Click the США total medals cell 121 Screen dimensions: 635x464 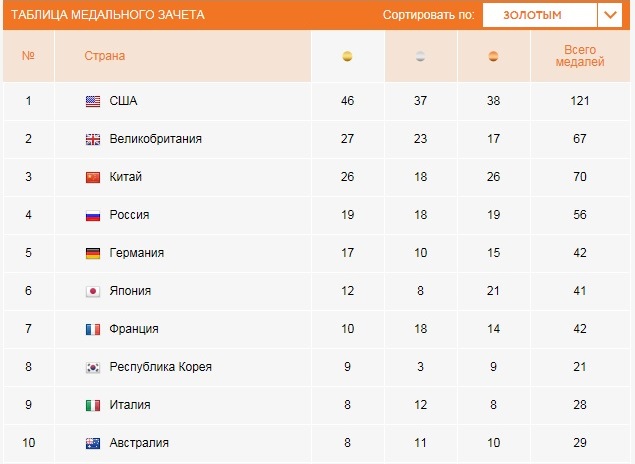tap(580, 101)
